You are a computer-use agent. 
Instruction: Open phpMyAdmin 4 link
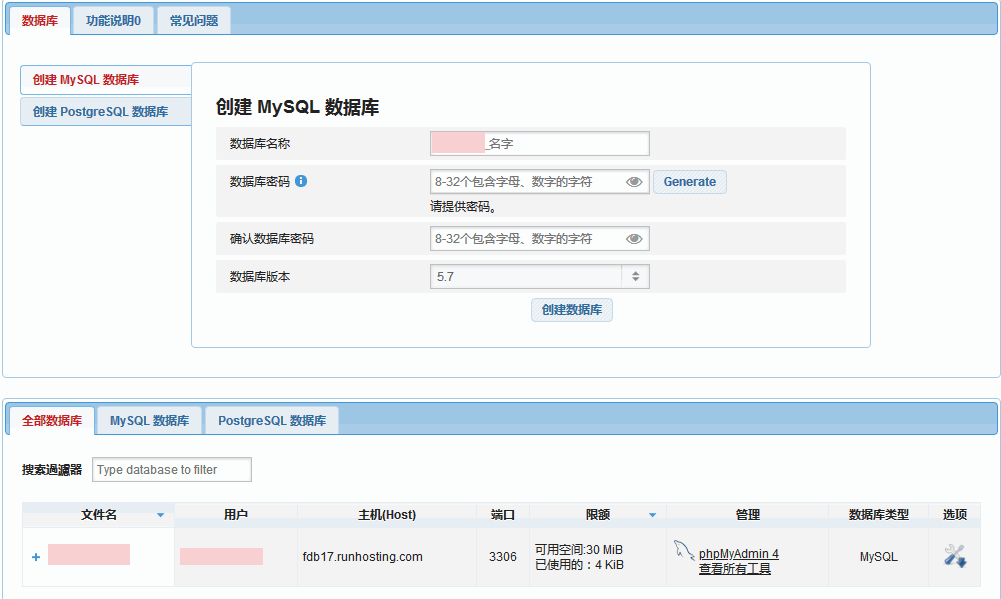pos(739,554)
